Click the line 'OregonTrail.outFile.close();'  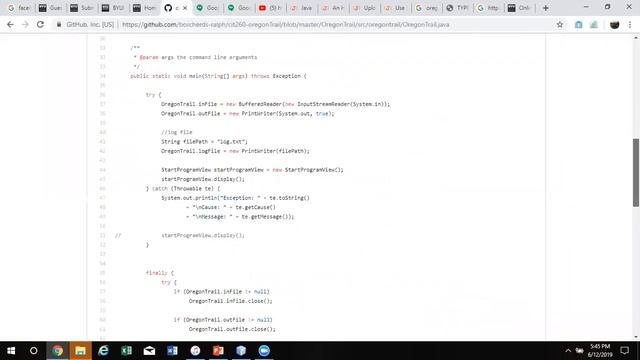click(x=232, y=329)
